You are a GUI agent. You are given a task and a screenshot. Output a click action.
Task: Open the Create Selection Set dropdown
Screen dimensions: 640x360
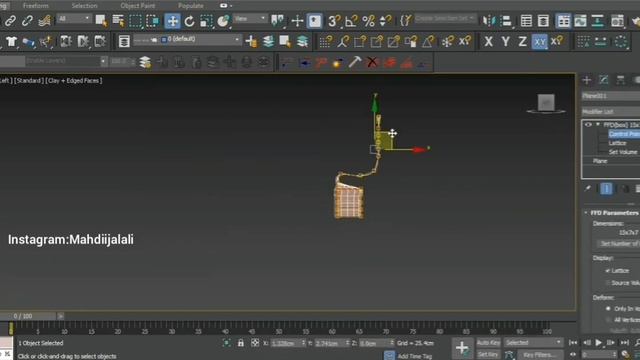pyautogui.click(x=445, y=19)
